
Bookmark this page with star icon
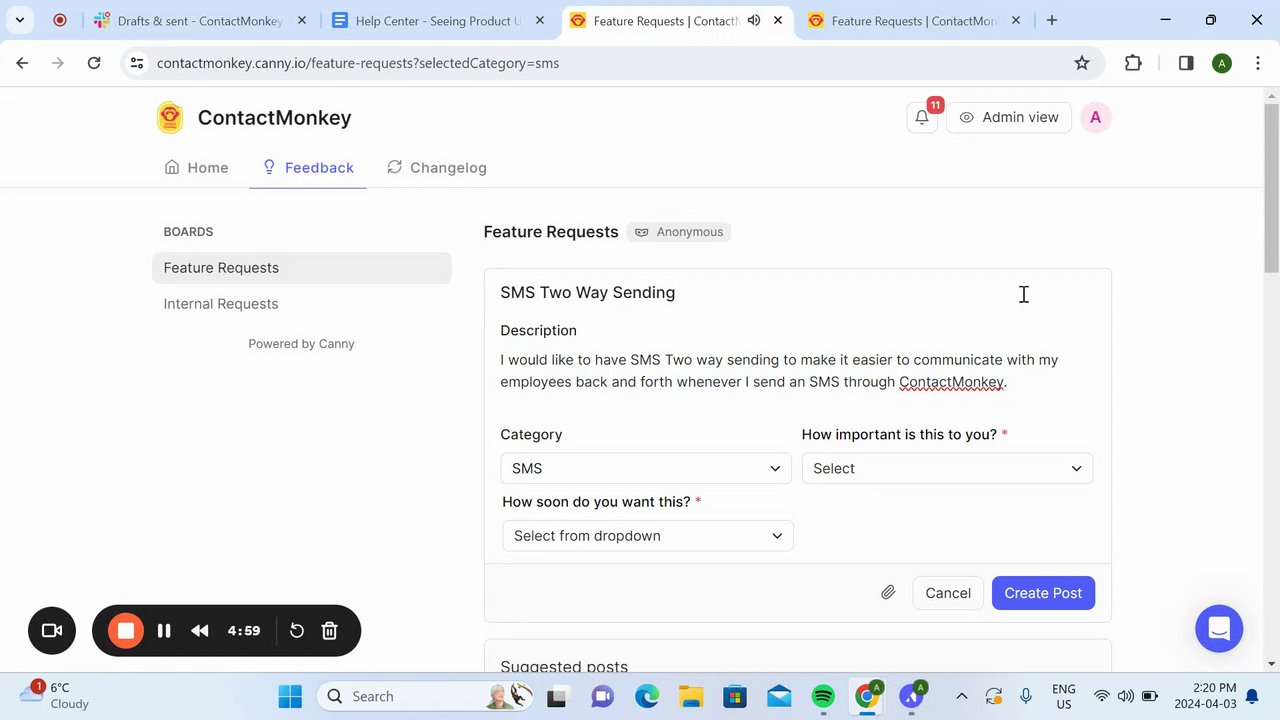pyautogui.click(x=1082, y=63)
